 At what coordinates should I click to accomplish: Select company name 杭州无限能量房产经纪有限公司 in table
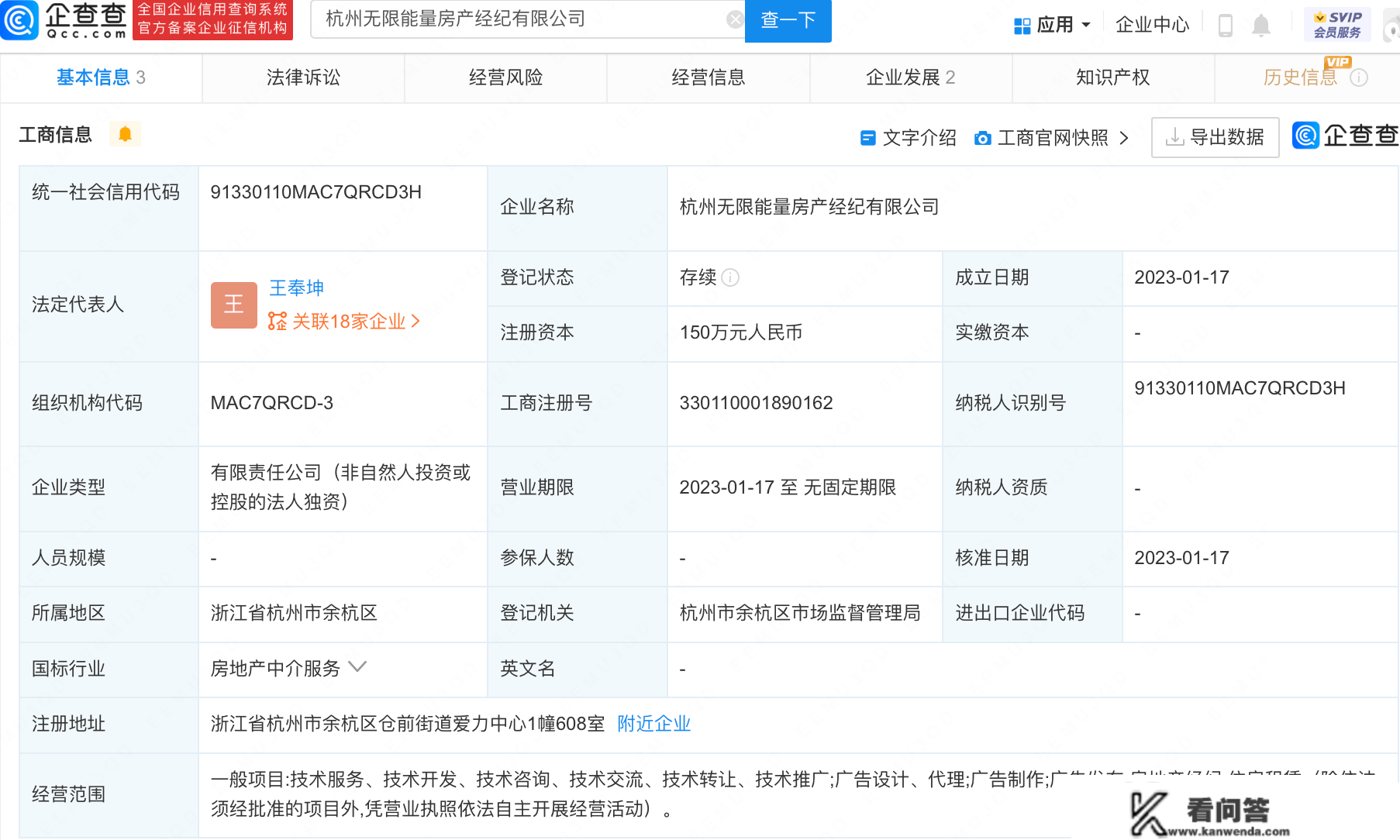point(809,207)
